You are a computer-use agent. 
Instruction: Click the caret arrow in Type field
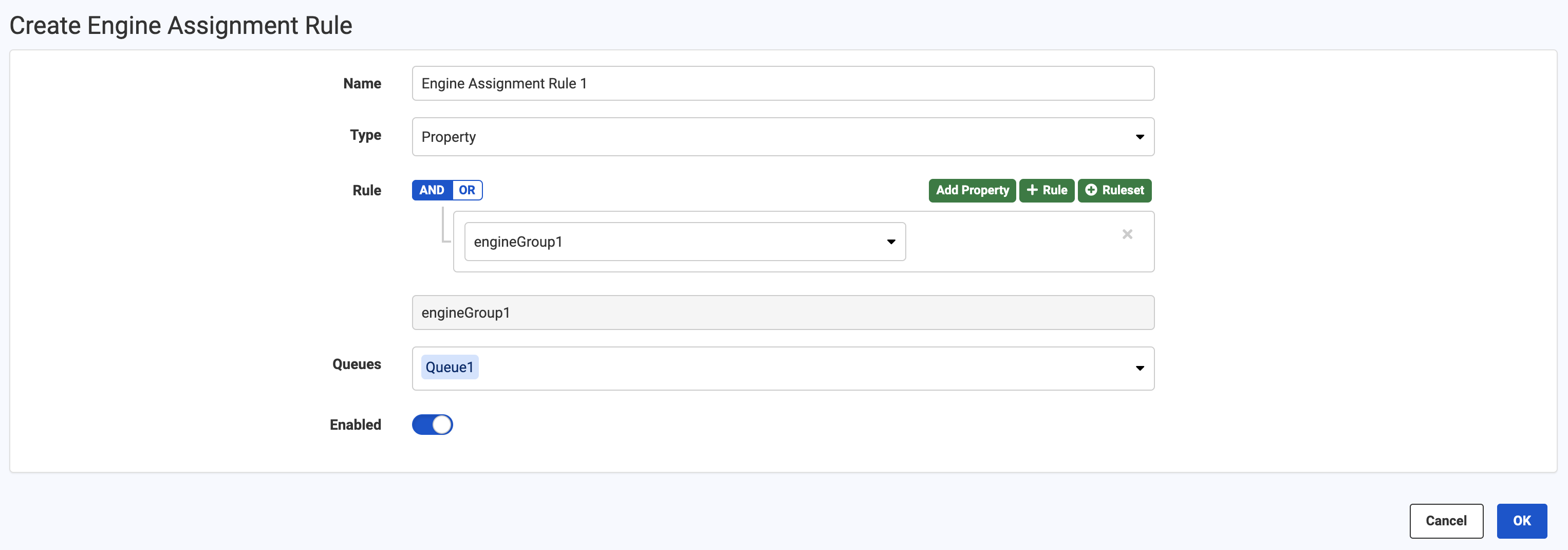(x=1140, y=137)
